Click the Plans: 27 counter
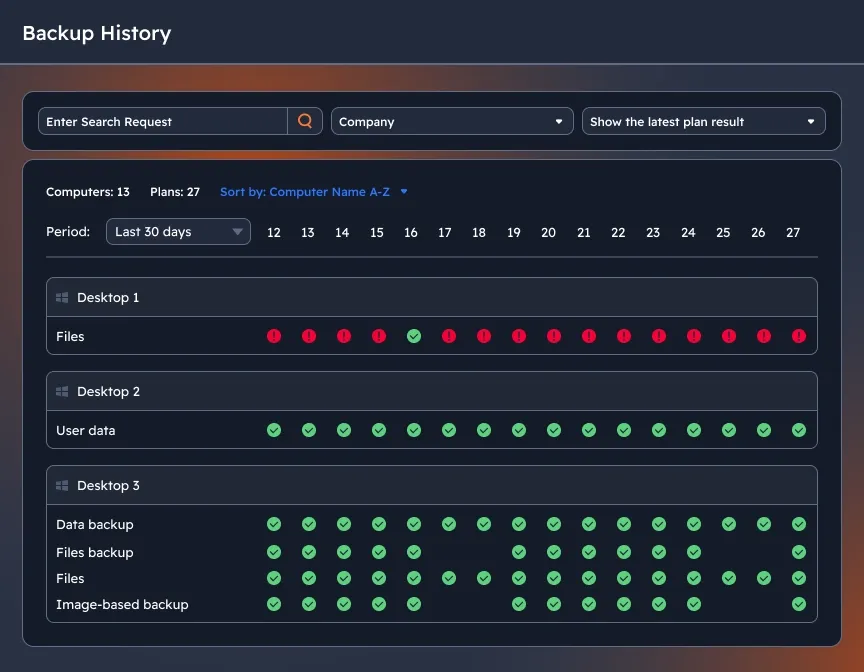The height and width of the screenshot is (672, 864). (x=174, y=192)
